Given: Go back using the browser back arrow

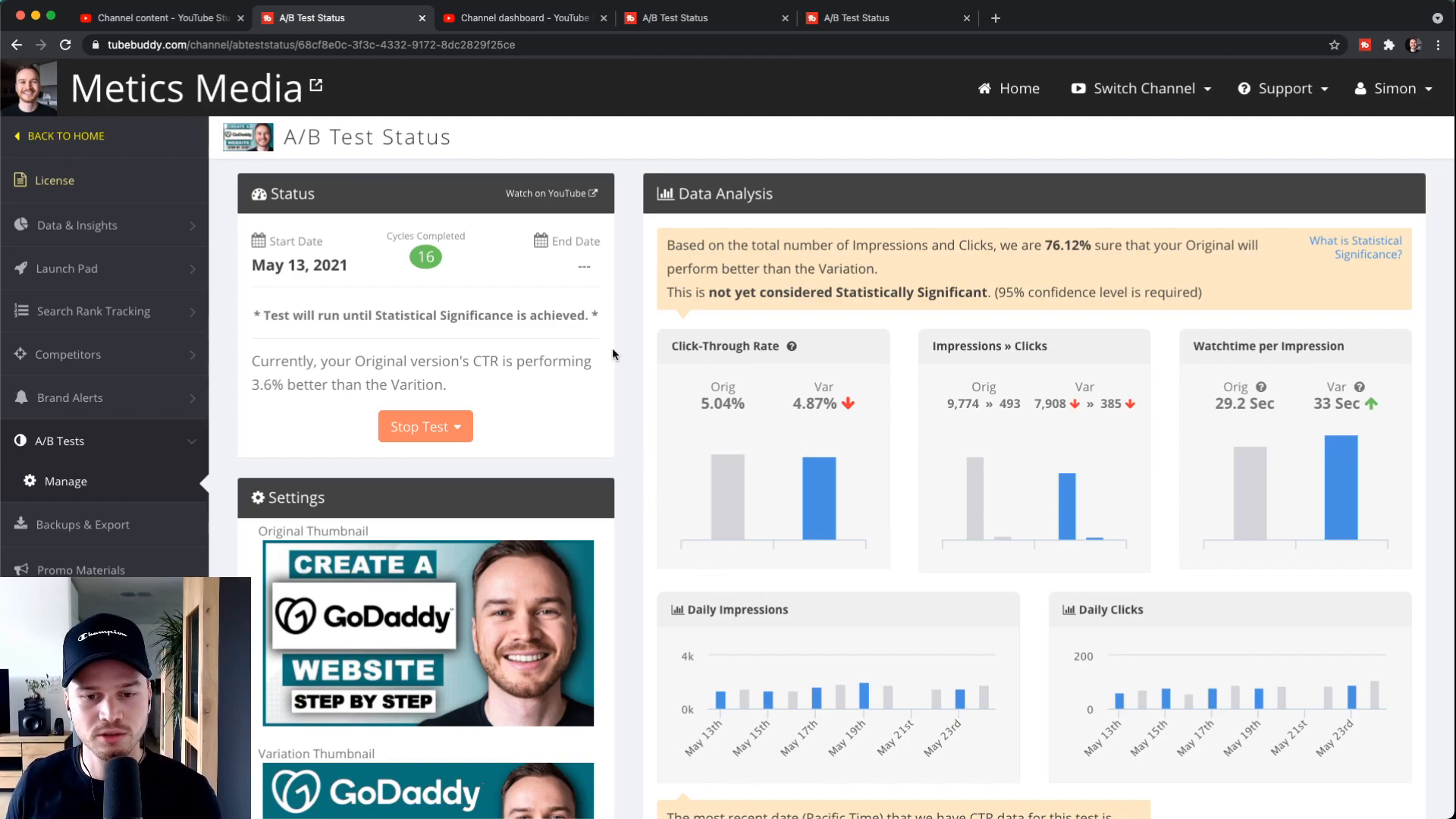Looking at the screenshot, I should point(17,45).
